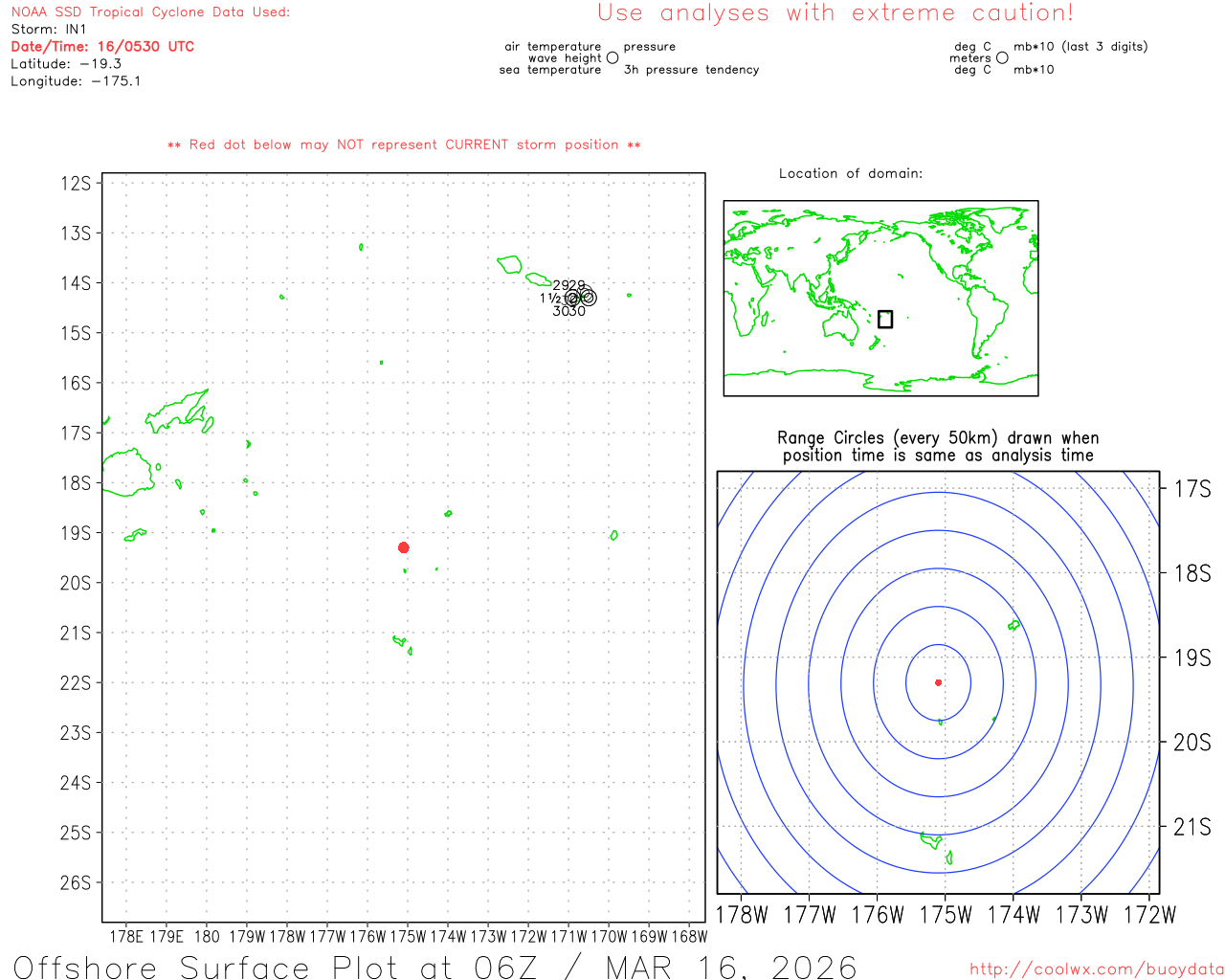Screen dimensions: 1225x980
Task: Click the 'pressure' legend label
Action: (650, 47)
